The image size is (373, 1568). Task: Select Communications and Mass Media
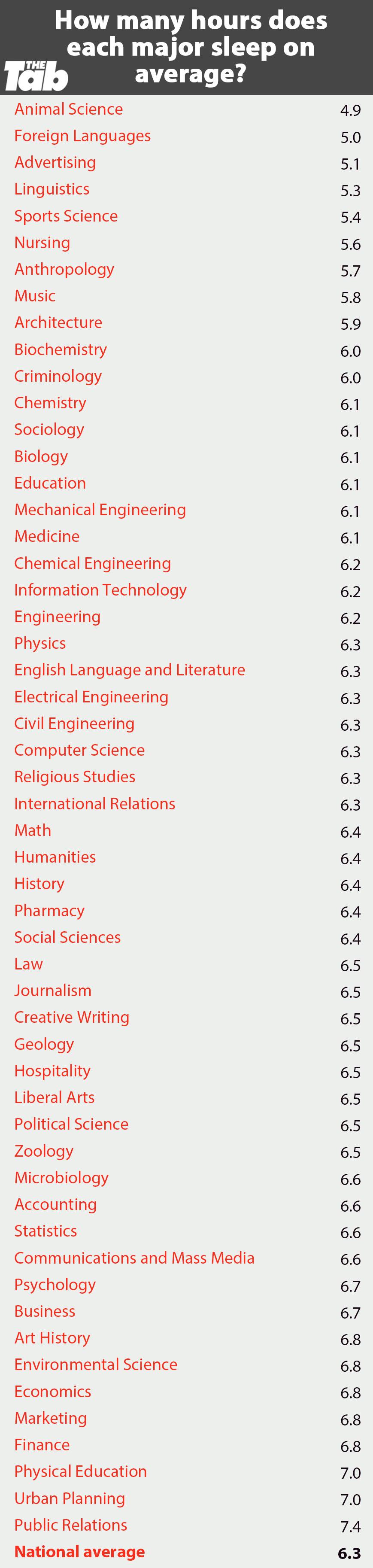pyautogui.click(x=134, y=1258)
